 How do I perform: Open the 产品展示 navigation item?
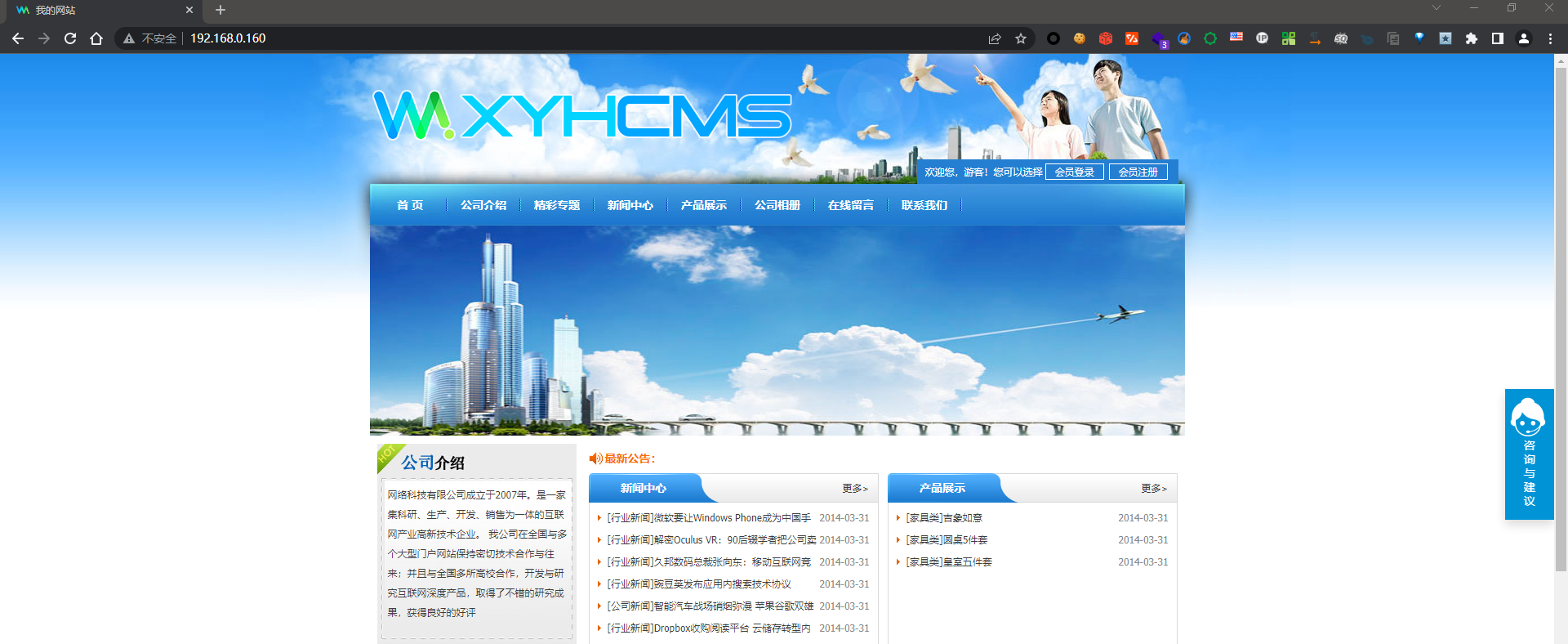704,205
